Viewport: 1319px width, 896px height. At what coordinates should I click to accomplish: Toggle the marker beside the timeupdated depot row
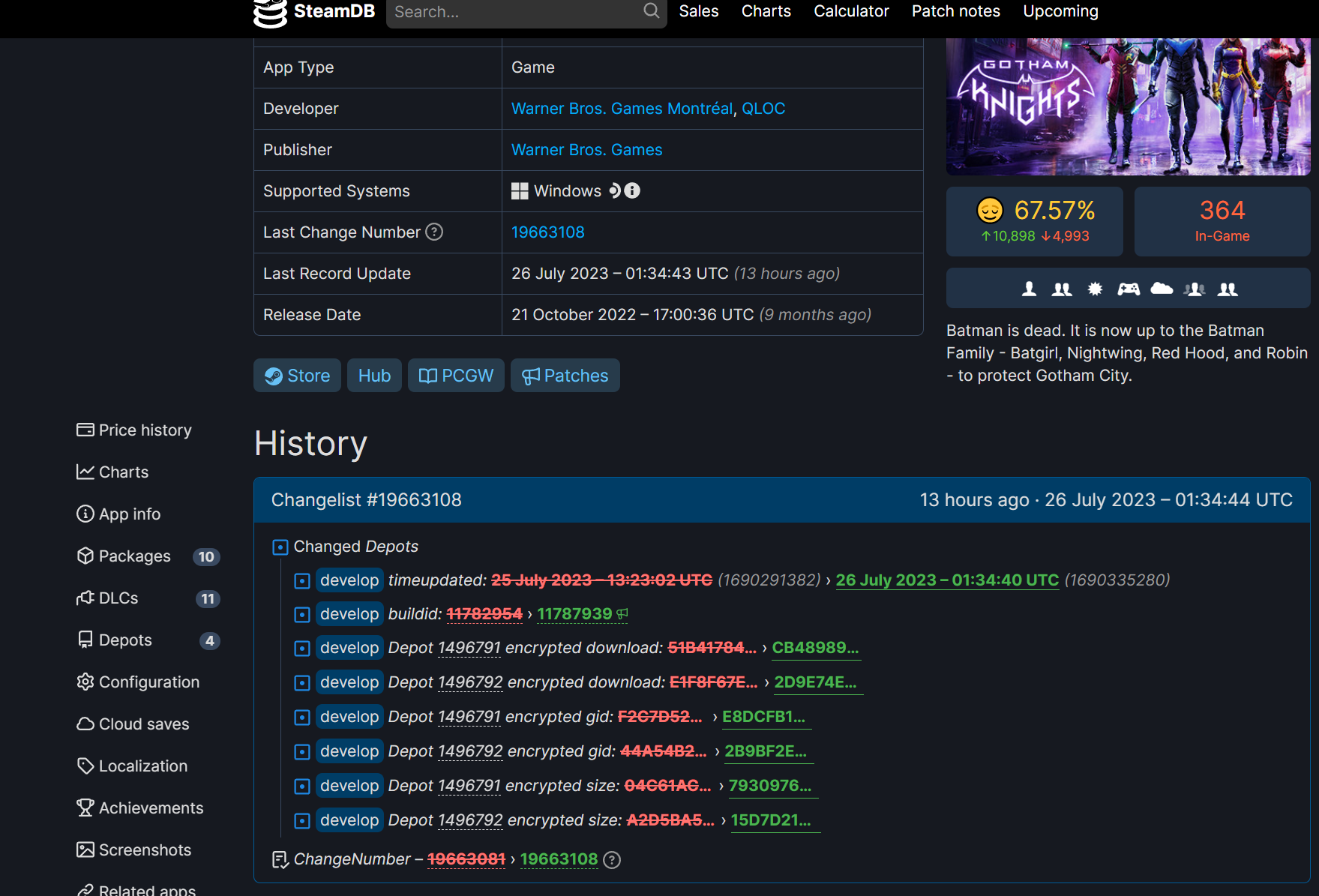click(x=302, y=580)
